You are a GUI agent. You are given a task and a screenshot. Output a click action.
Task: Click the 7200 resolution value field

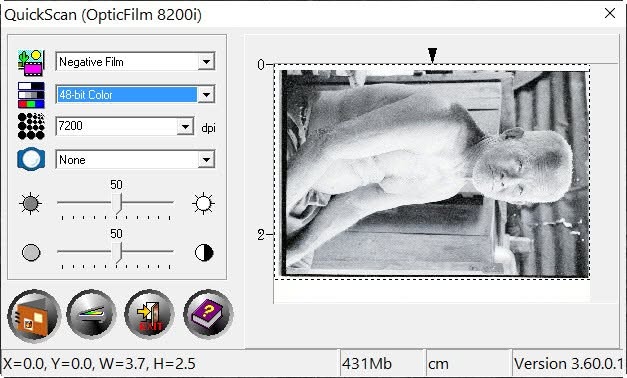125,126
